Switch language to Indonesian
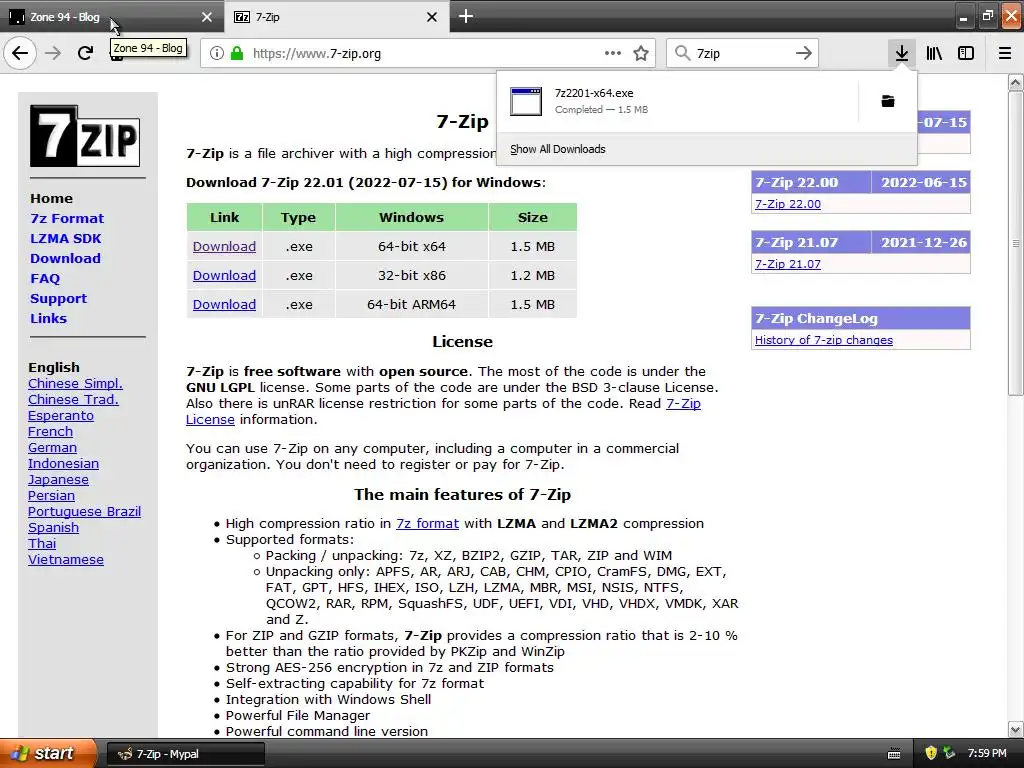The height and width of the screenshot is (768, 1024). [63, 464]
